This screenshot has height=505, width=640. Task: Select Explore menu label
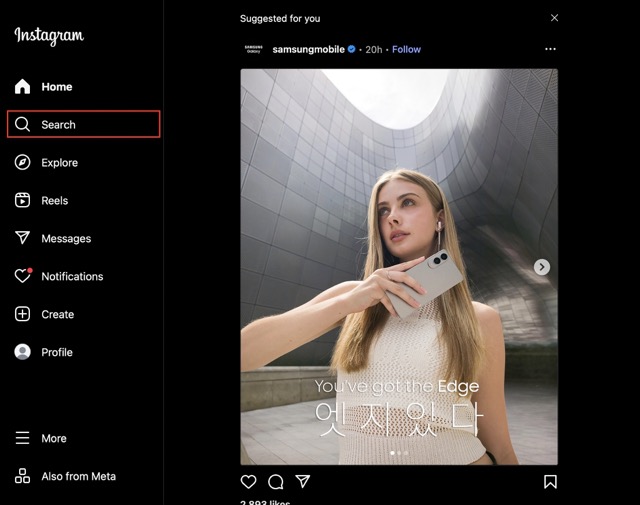(60, 163)
